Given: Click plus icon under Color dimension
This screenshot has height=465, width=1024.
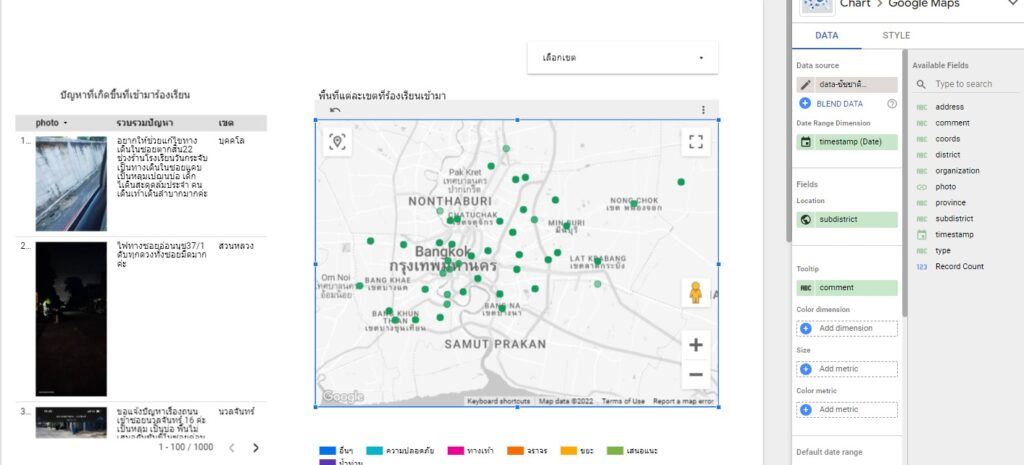Looking at the screenshot, I should coord(806,329).
